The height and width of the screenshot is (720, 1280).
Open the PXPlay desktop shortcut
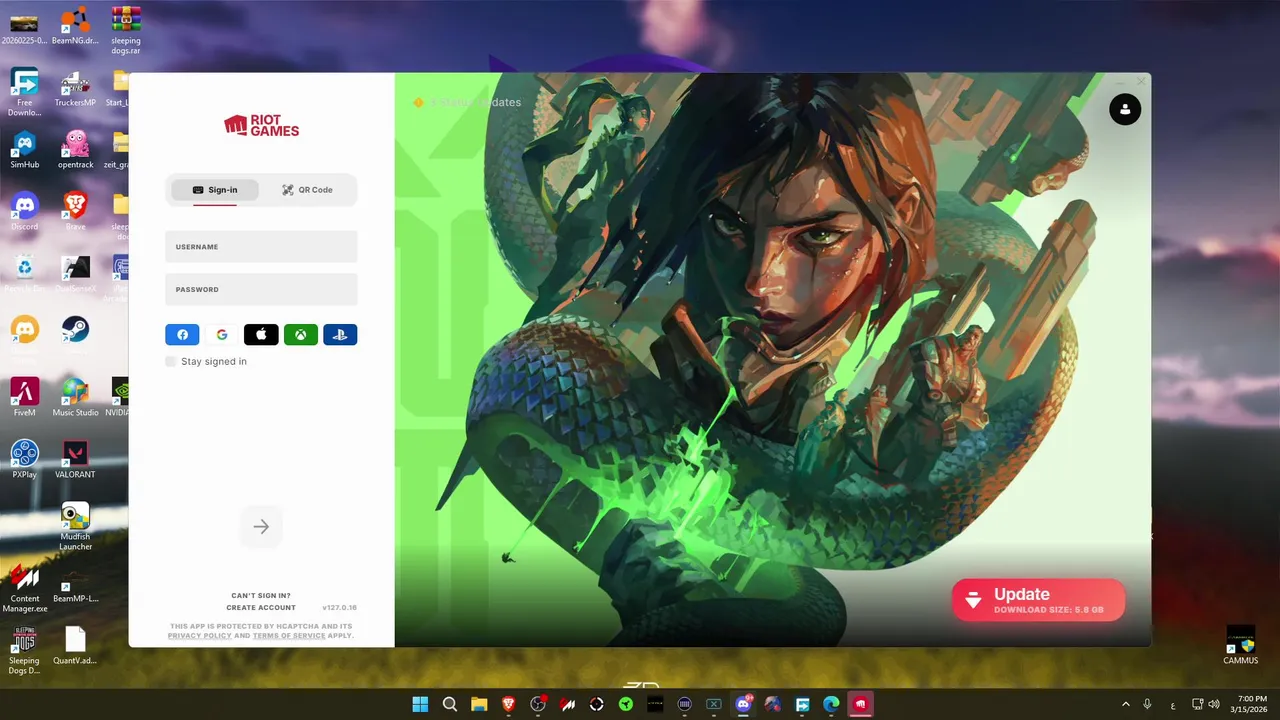[24, 459]
